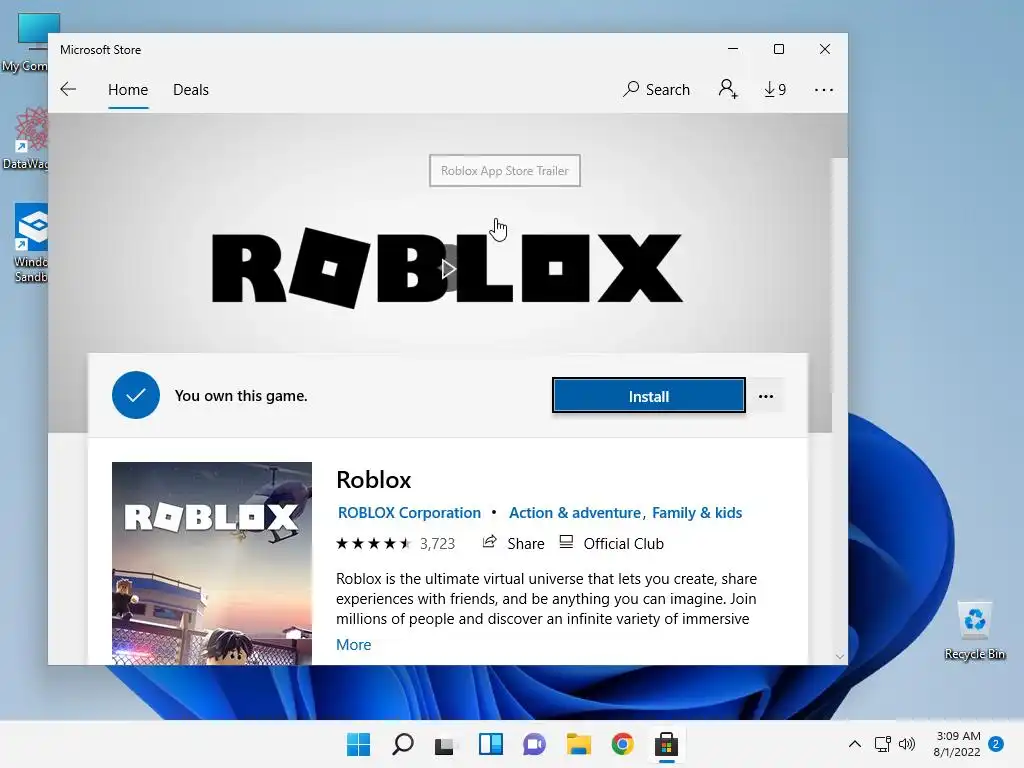Screen dimensions: 1024x768
Task: Open the Family & kids category link
Action: [697, 513]
